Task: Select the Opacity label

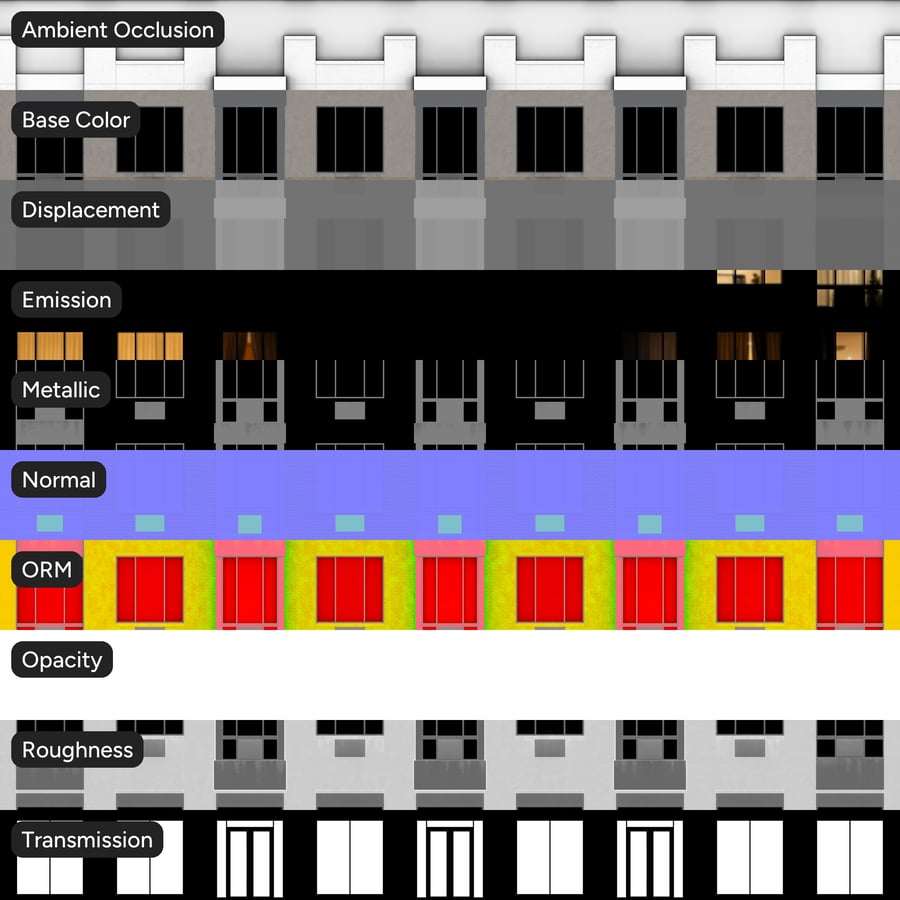Action: (62, 660)
